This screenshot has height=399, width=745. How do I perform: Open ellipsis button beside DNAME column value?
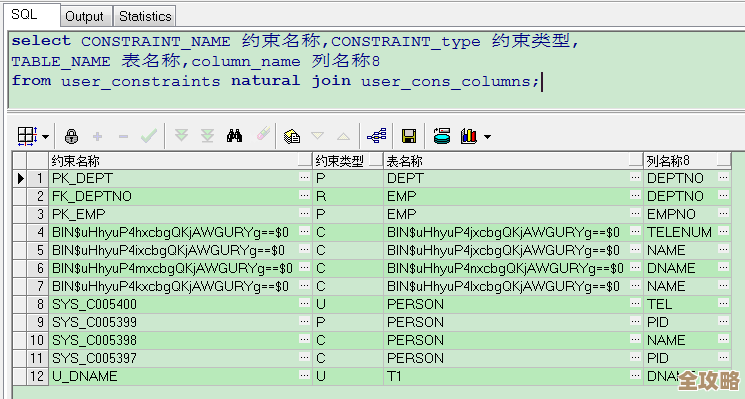coord(724,267)
